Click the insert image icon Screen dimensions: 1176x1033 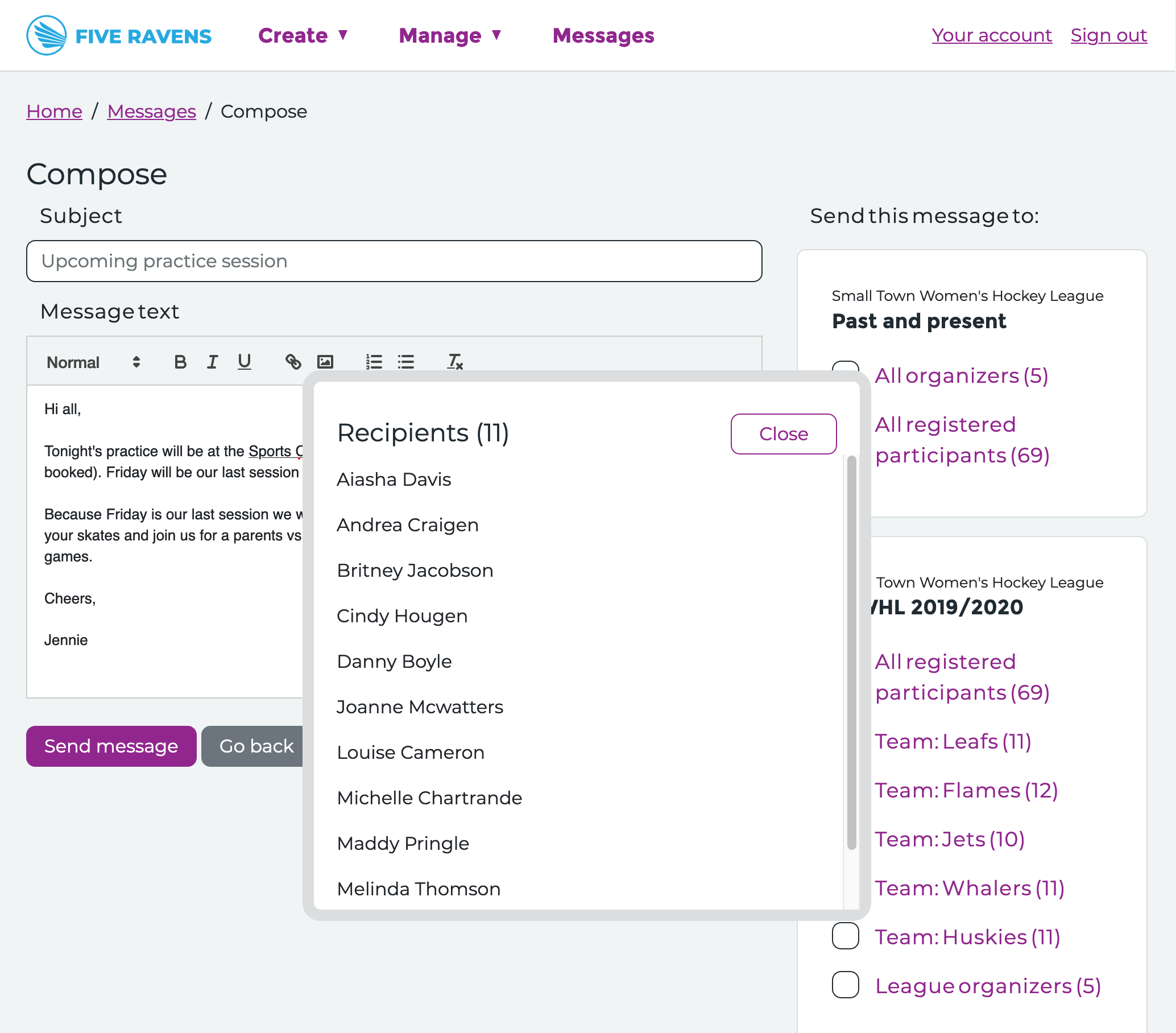(325, 362)
